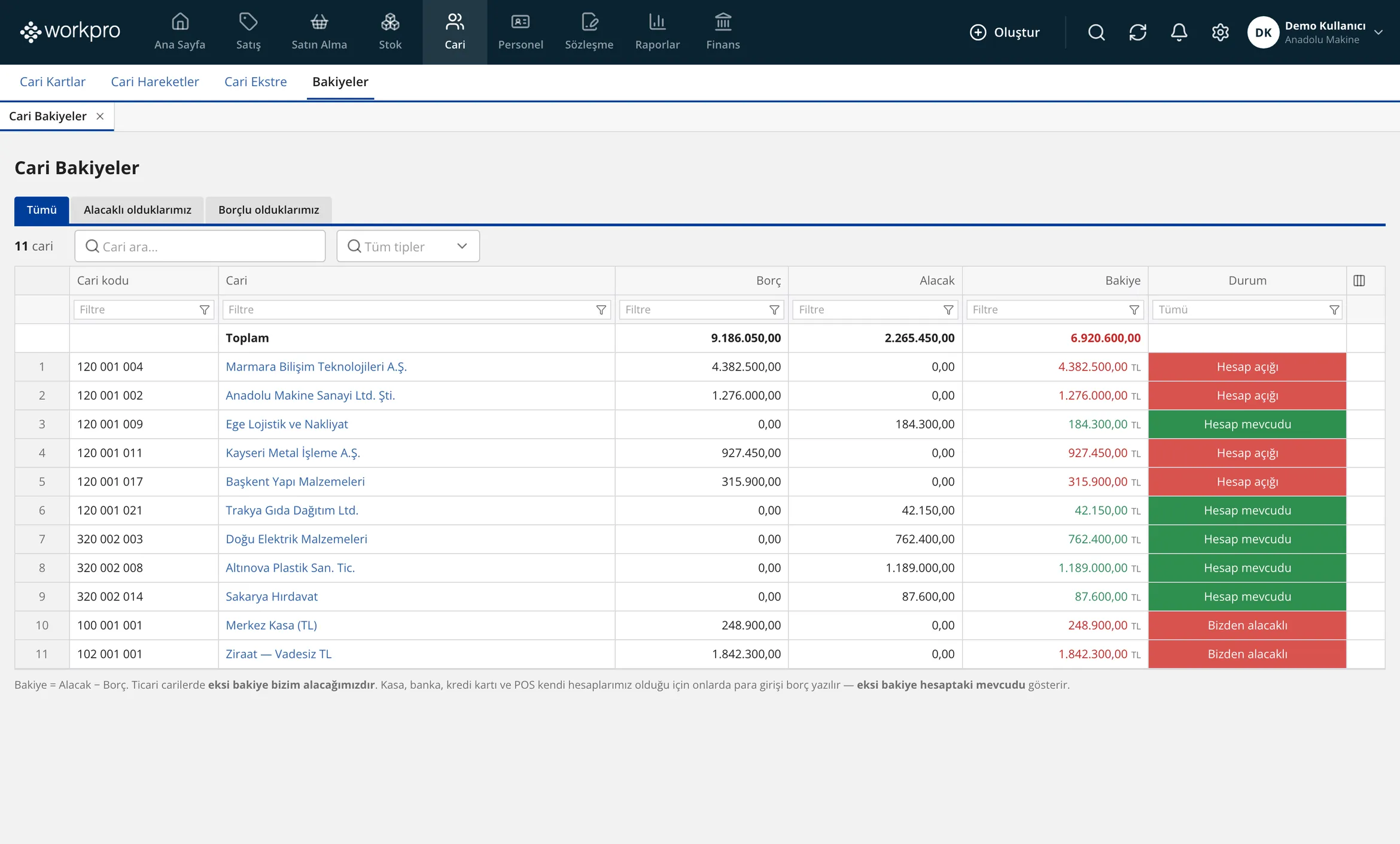This screenshot has height=844, width=1400.
Task: Open notifications bell
Action: [x=1179, y=32]
